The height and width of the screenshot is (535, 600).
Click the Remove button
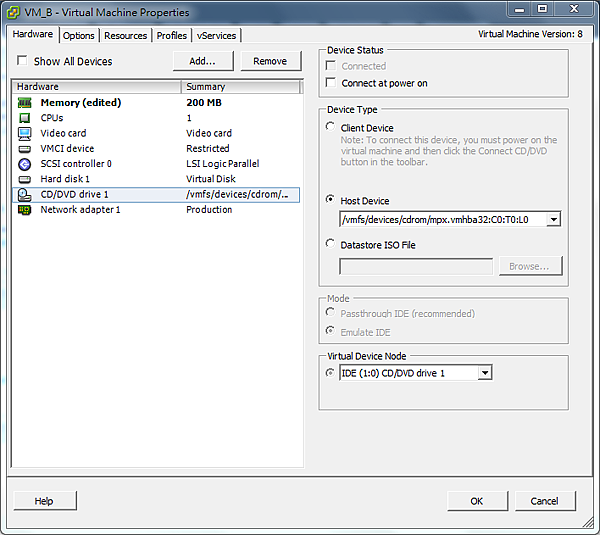pos(271,61)
